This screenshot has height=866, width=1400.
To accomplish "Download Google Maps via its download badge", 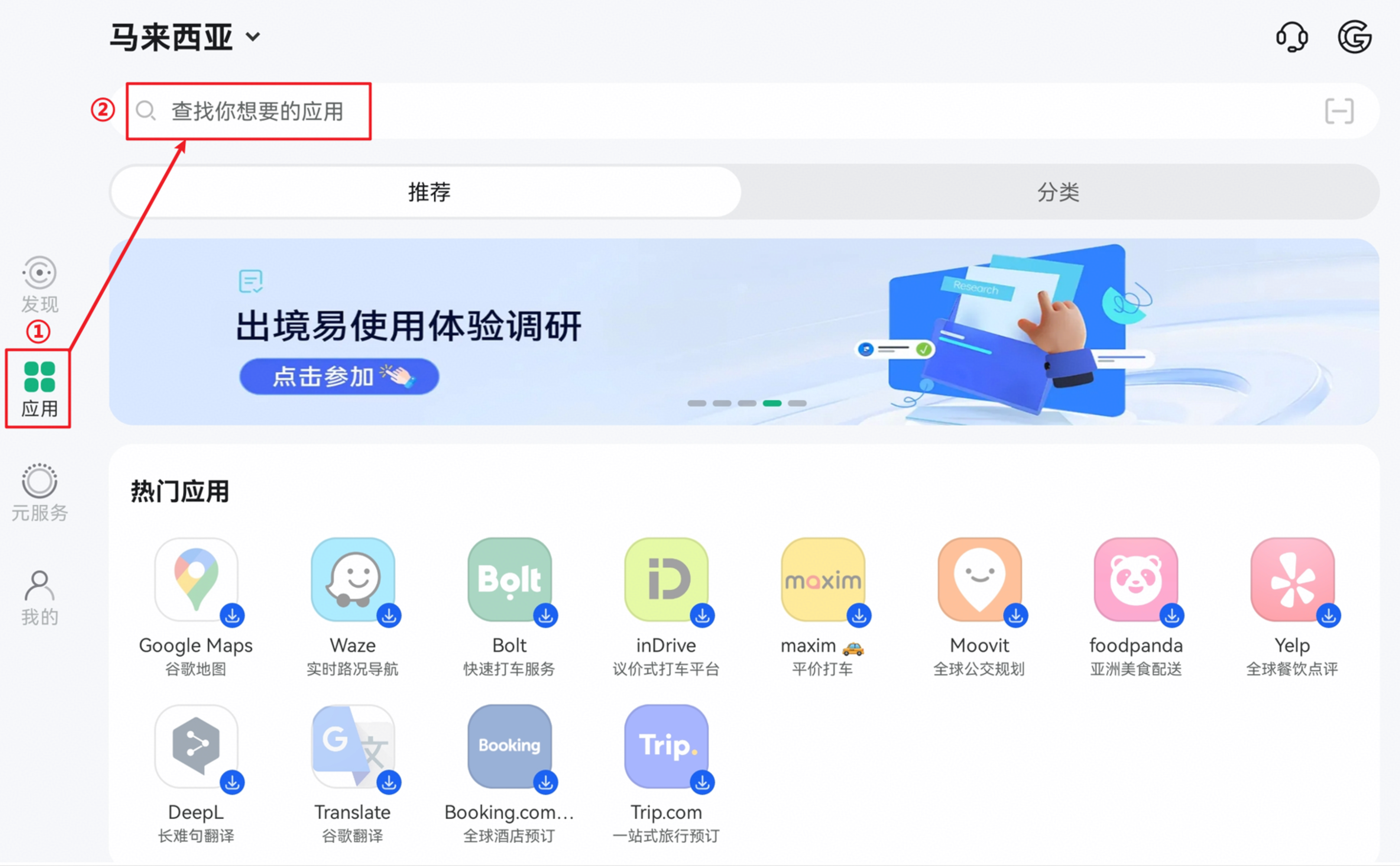I will [233, 616].
